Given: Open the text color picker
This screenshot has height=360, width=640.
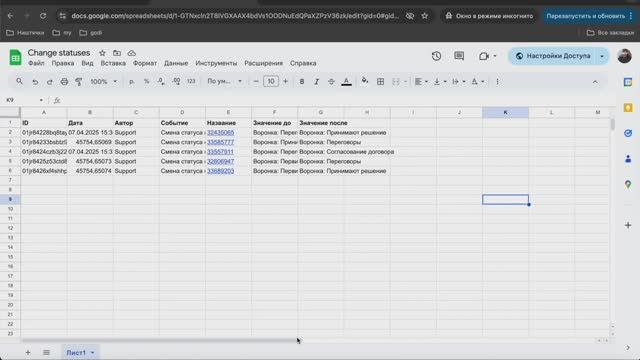Looking at the screenshot, I should pos(346,82).
